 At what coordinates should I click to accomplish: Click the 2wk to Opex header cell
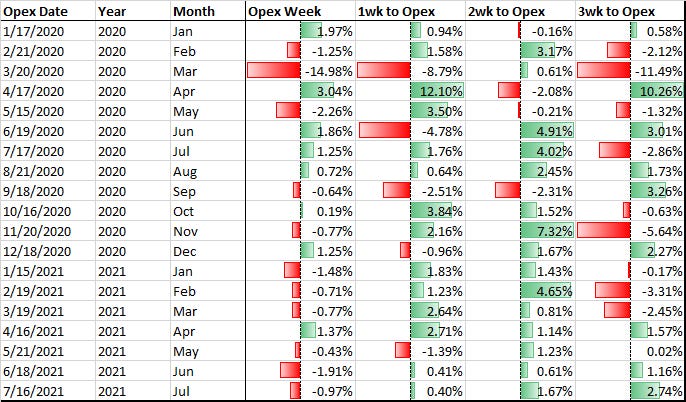point(521,11)
